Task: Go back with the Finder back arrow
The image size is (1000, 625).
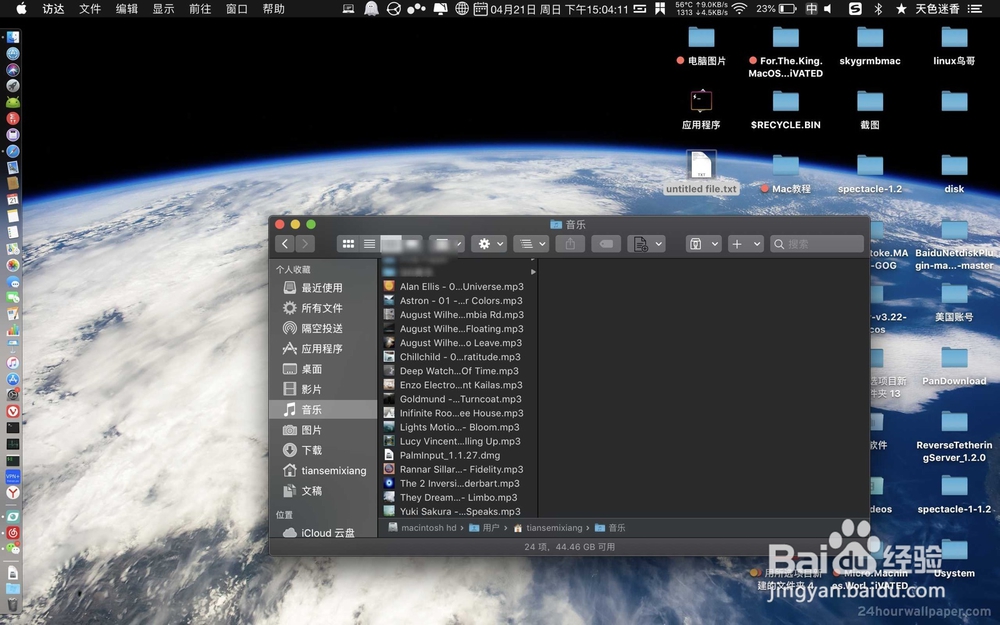Action: click(x=285, y=244)
